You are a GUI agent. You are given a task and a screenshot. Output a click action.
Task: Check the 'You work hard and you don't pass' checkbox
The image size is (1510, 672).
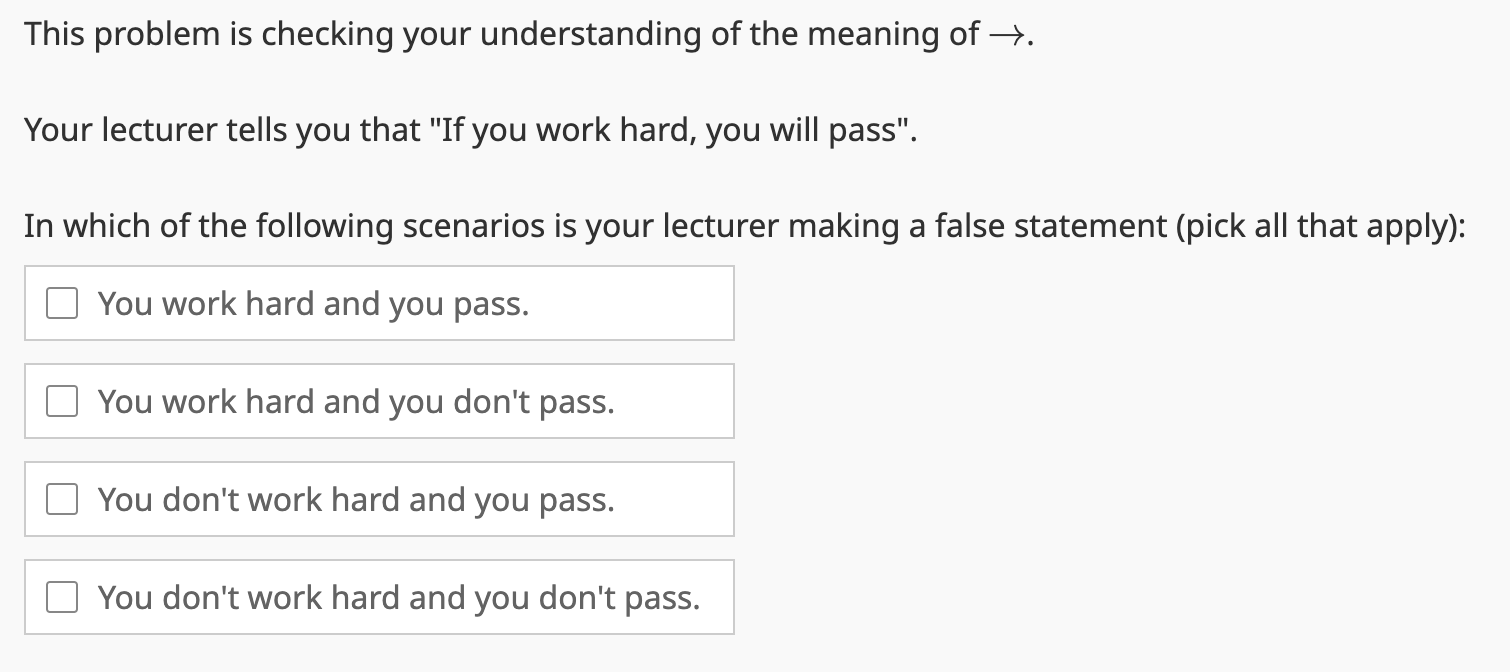coord(61,401)
